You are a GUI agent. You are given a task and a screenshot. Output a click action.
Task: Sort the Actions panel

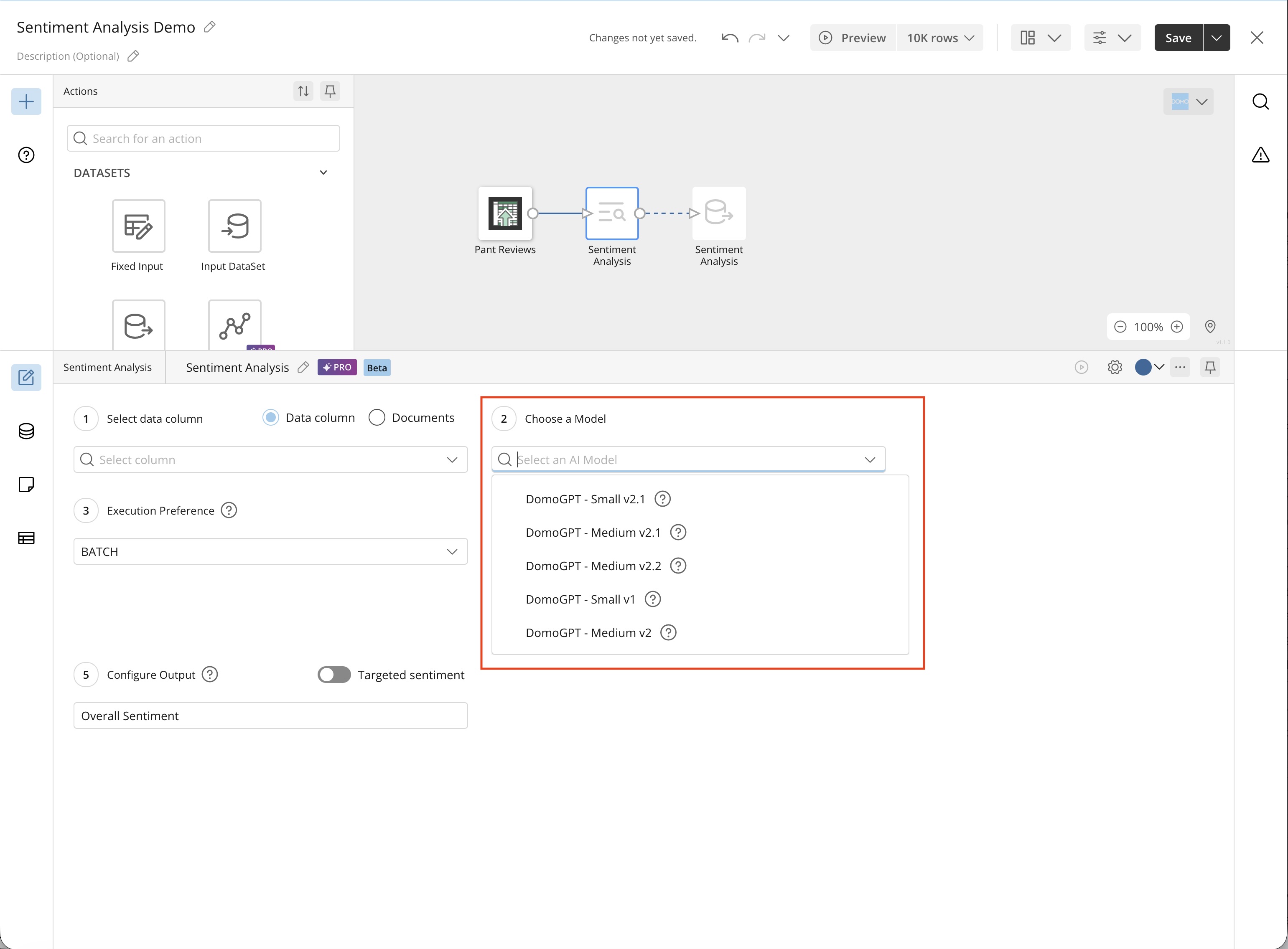[303, 91]
